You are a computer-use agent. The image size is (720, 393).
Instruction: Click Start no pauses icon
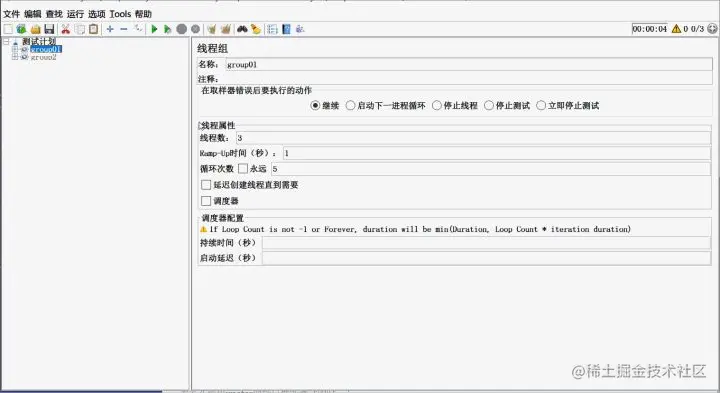point(168,29)
